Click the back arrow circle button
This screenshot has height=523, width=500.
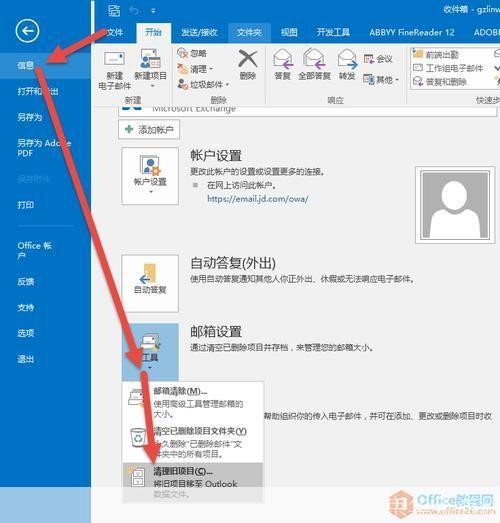click(x=27, y=31)
